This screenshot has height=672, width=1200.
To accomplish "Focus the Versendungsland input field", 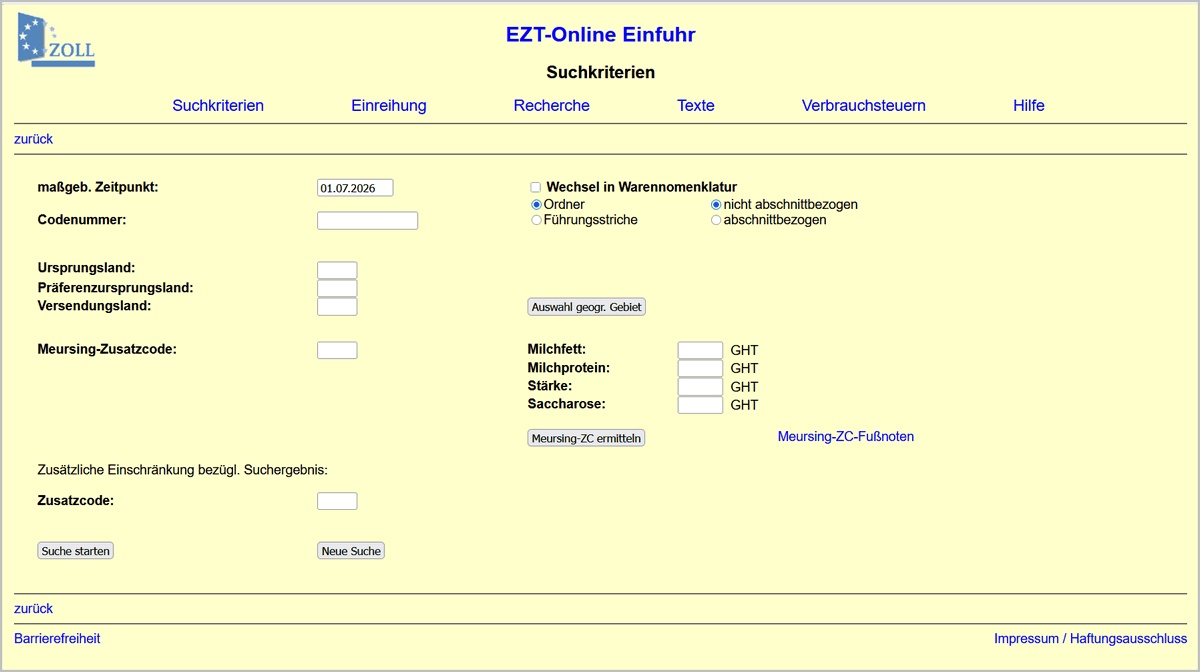I will point(337,306).
